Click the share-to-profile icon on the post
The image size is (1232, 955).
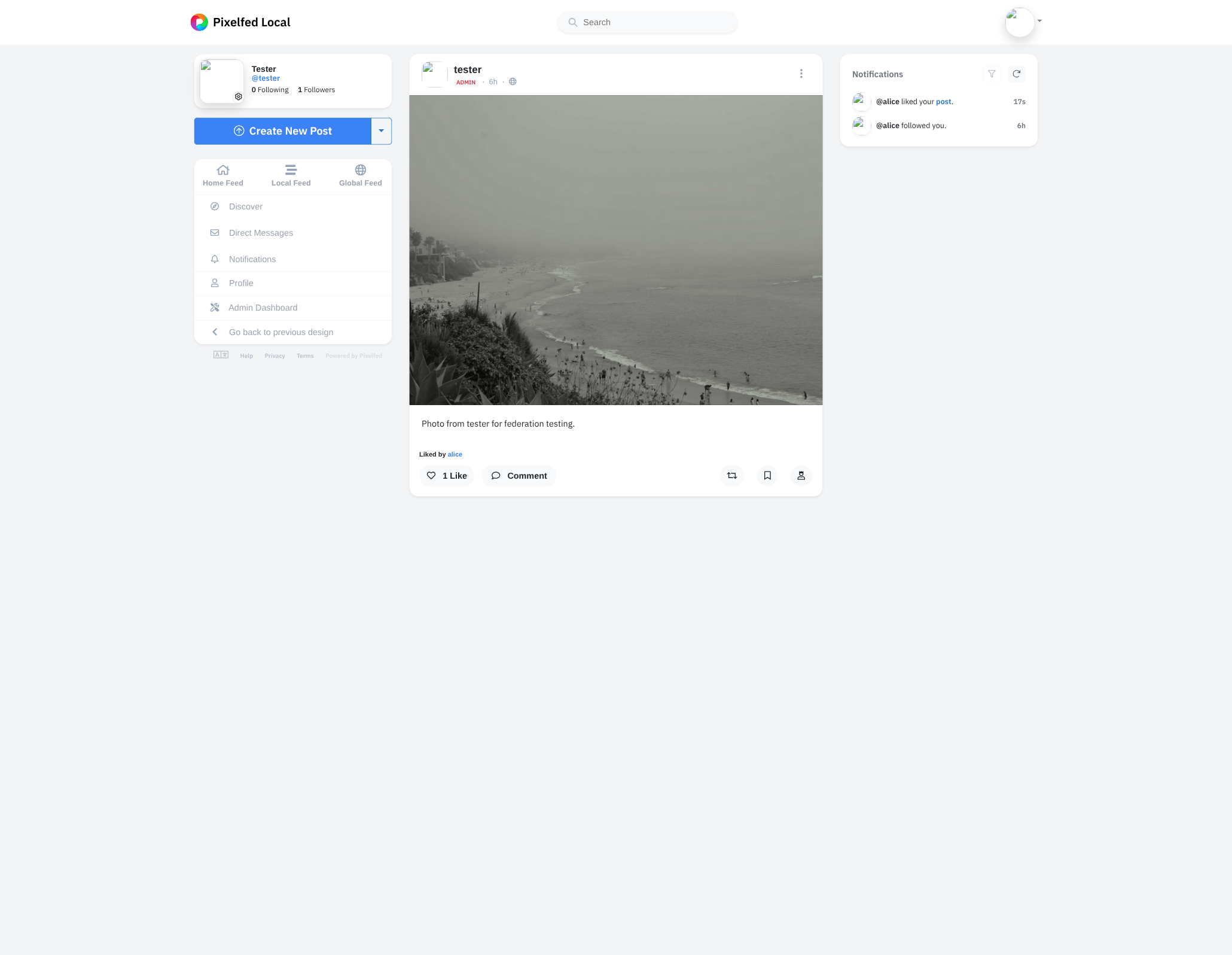pos(801,476)
